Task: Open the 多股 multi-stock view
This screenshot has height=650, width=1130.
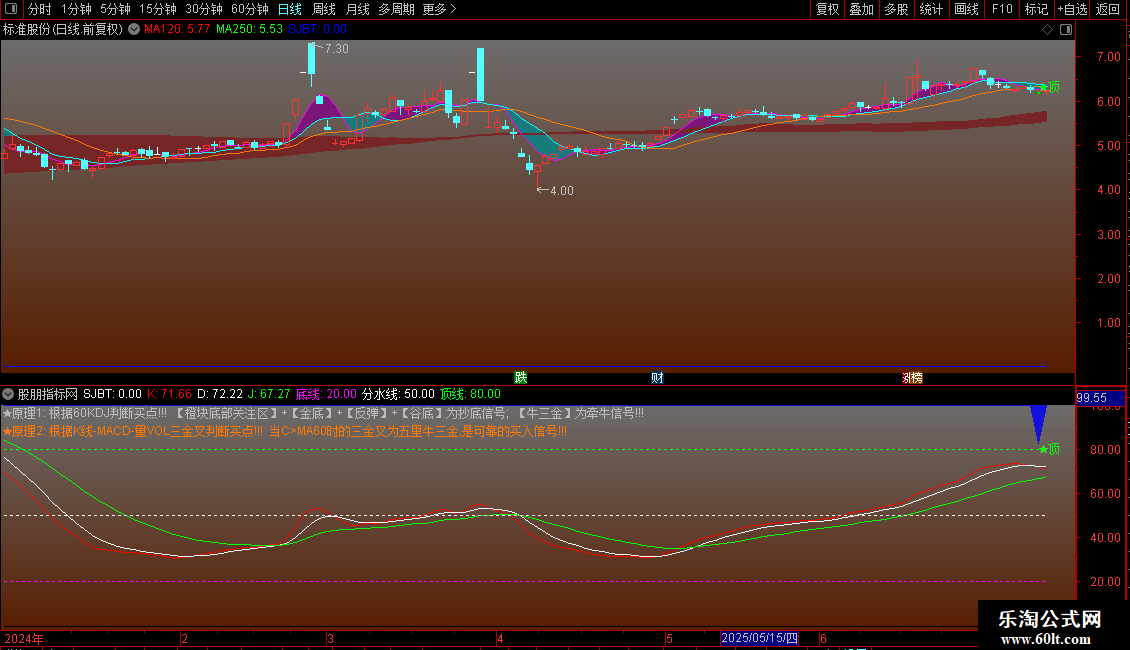Action: click(896, 9)
